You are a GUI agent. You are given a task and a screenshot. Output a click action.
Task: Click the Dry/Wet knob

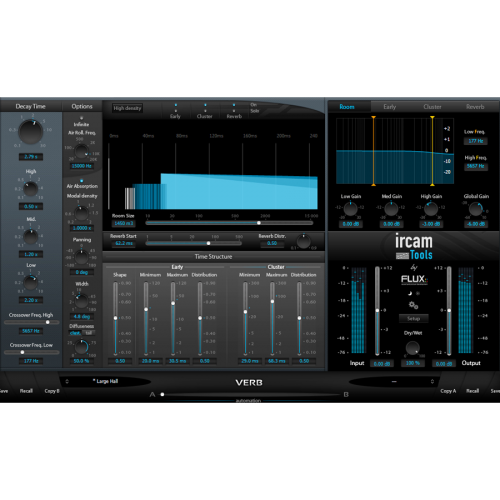413,348
